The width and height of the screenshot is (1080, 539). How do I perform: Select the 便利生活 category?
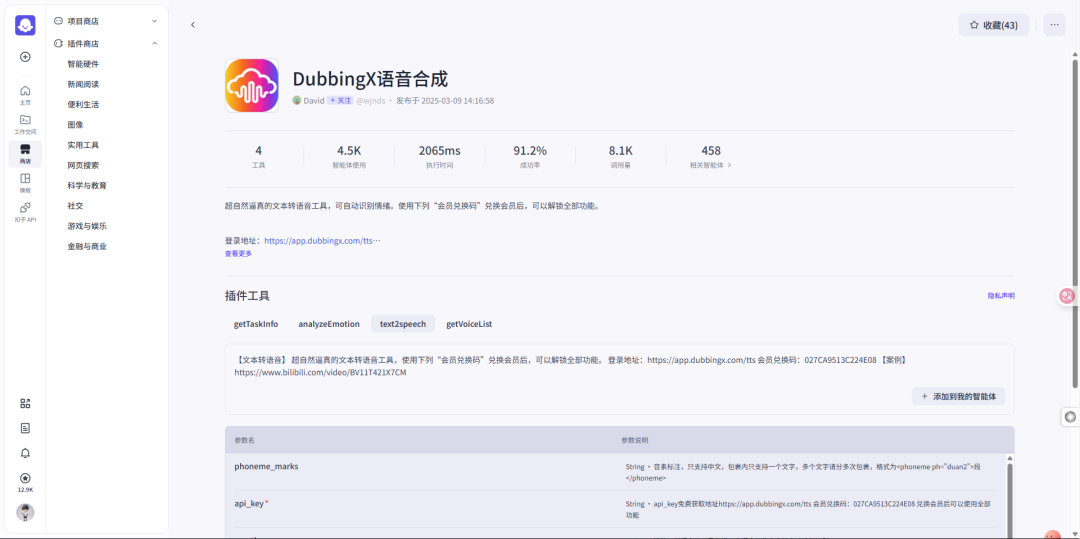[x=83, y=105]
